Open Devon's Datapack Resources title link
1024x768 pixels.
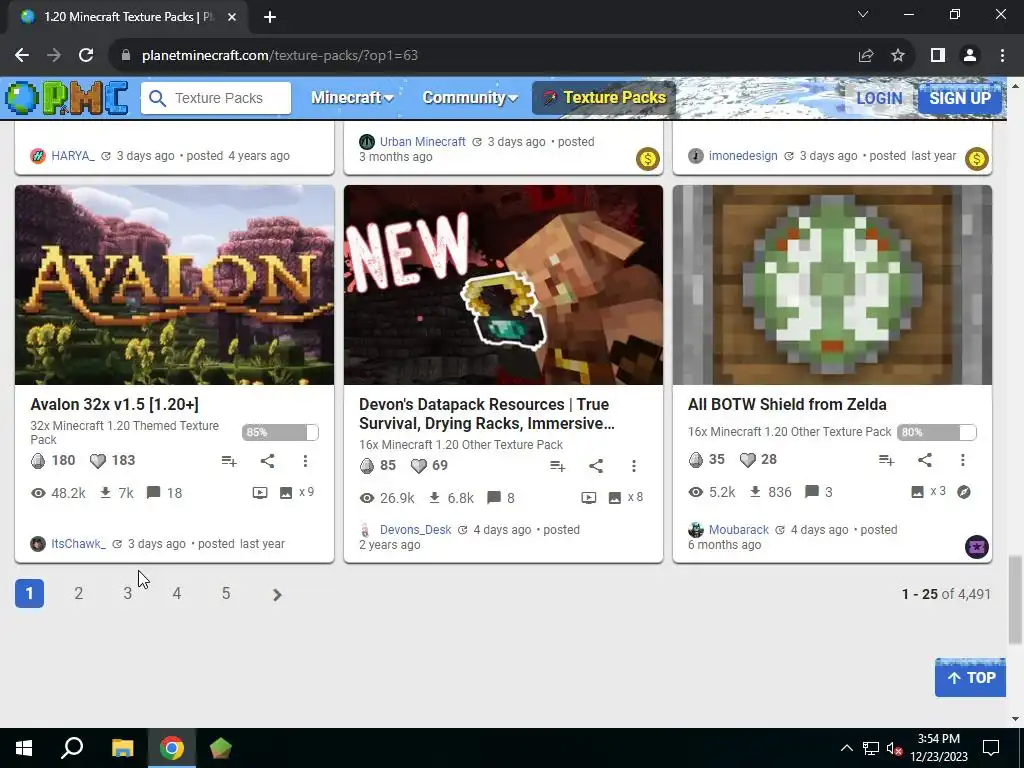487,414
